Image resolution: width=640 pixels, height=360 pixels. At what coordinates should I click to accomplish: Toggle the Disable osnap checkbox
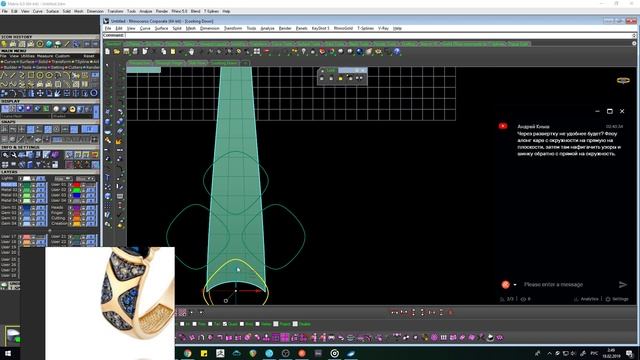point(295,324)
